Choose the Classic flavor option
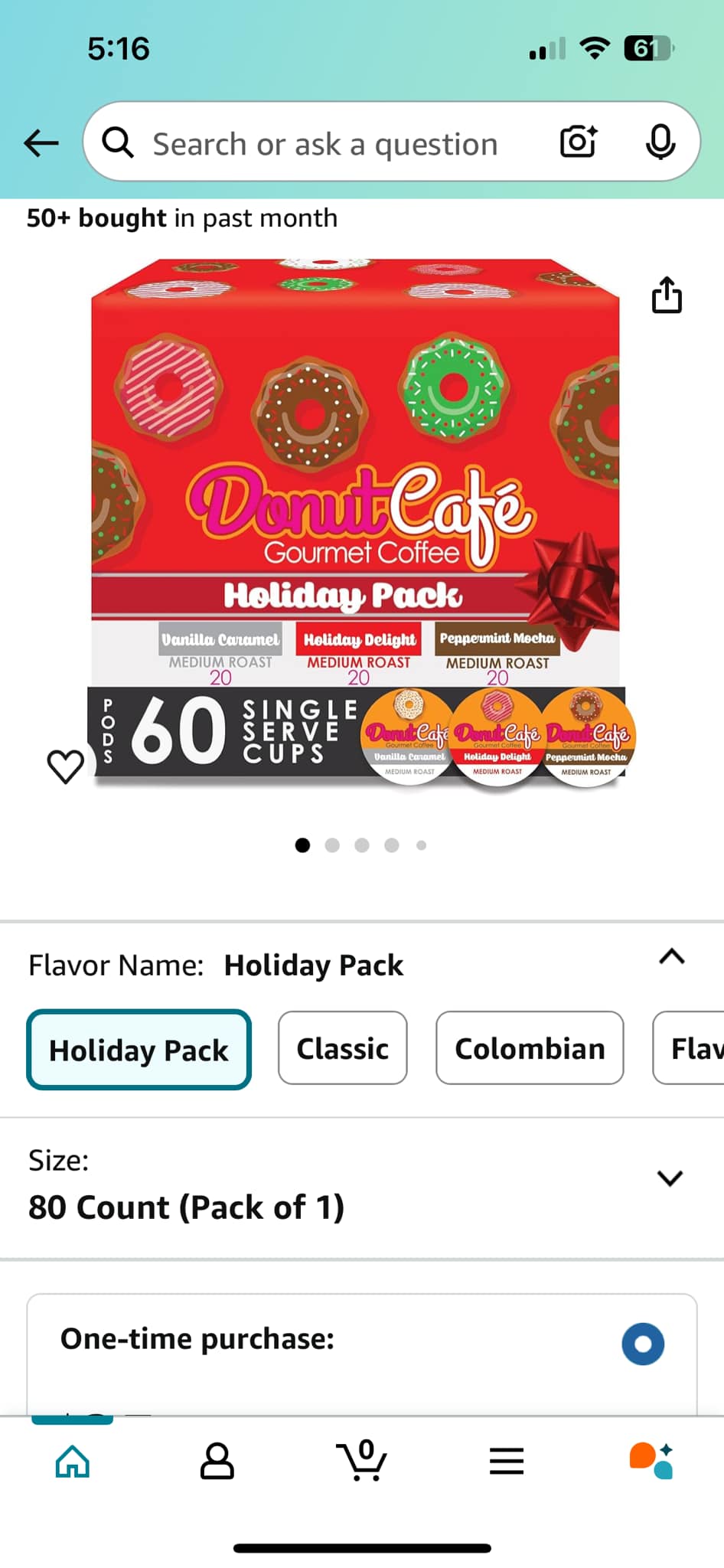 [x=343, y=1048]
